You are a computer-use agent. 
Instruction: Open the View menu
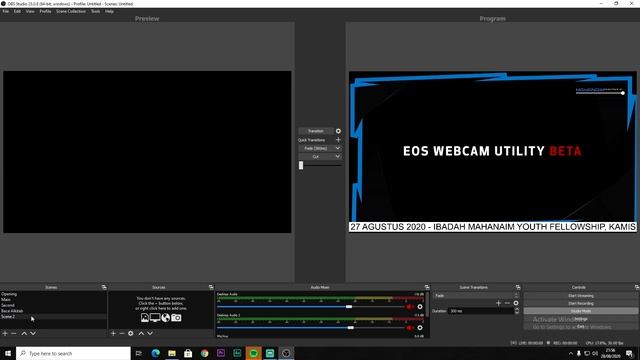click(30, 11)
